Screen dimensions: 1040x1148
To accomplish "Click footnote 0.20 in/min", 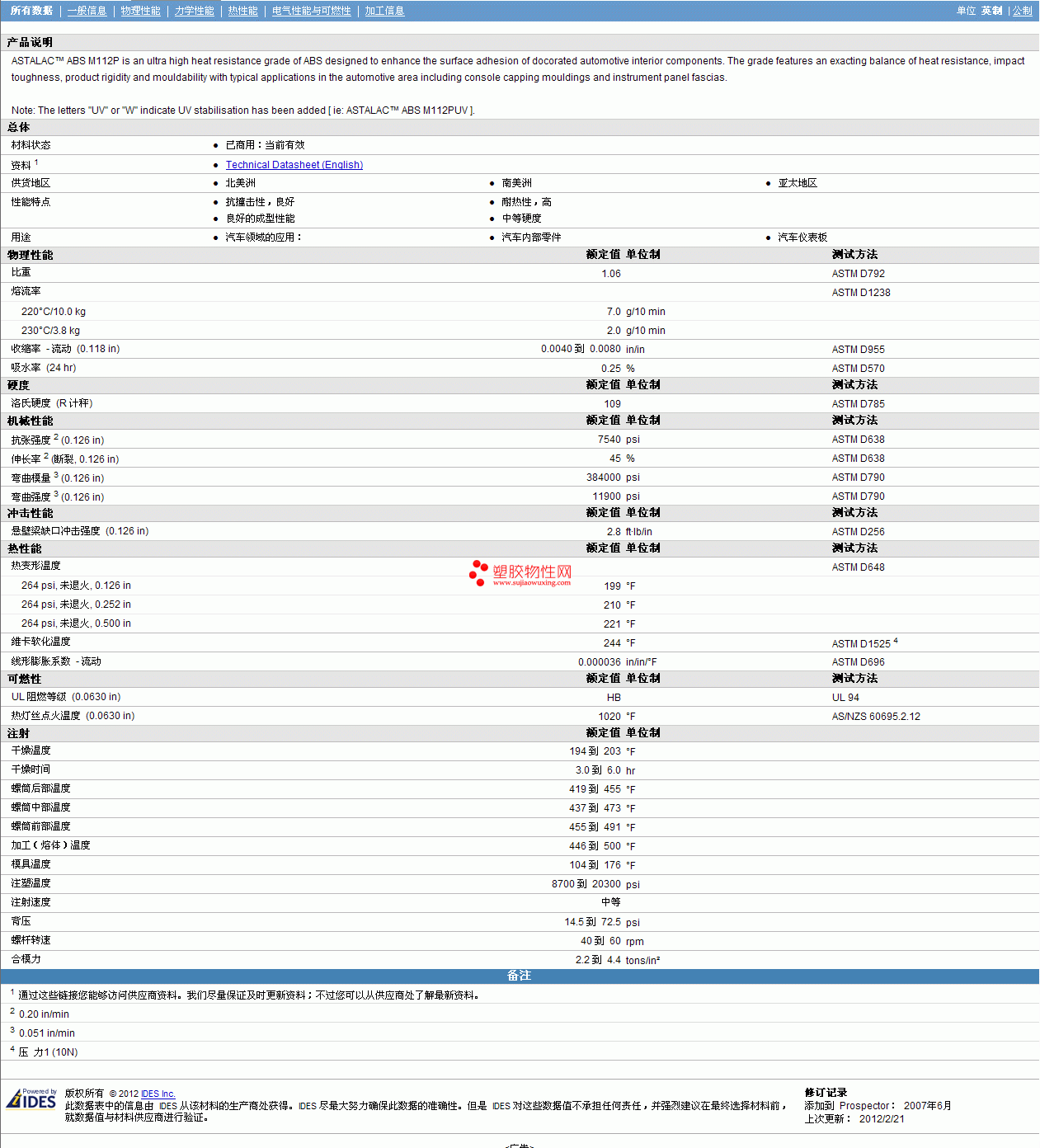I will [44, 1014].
